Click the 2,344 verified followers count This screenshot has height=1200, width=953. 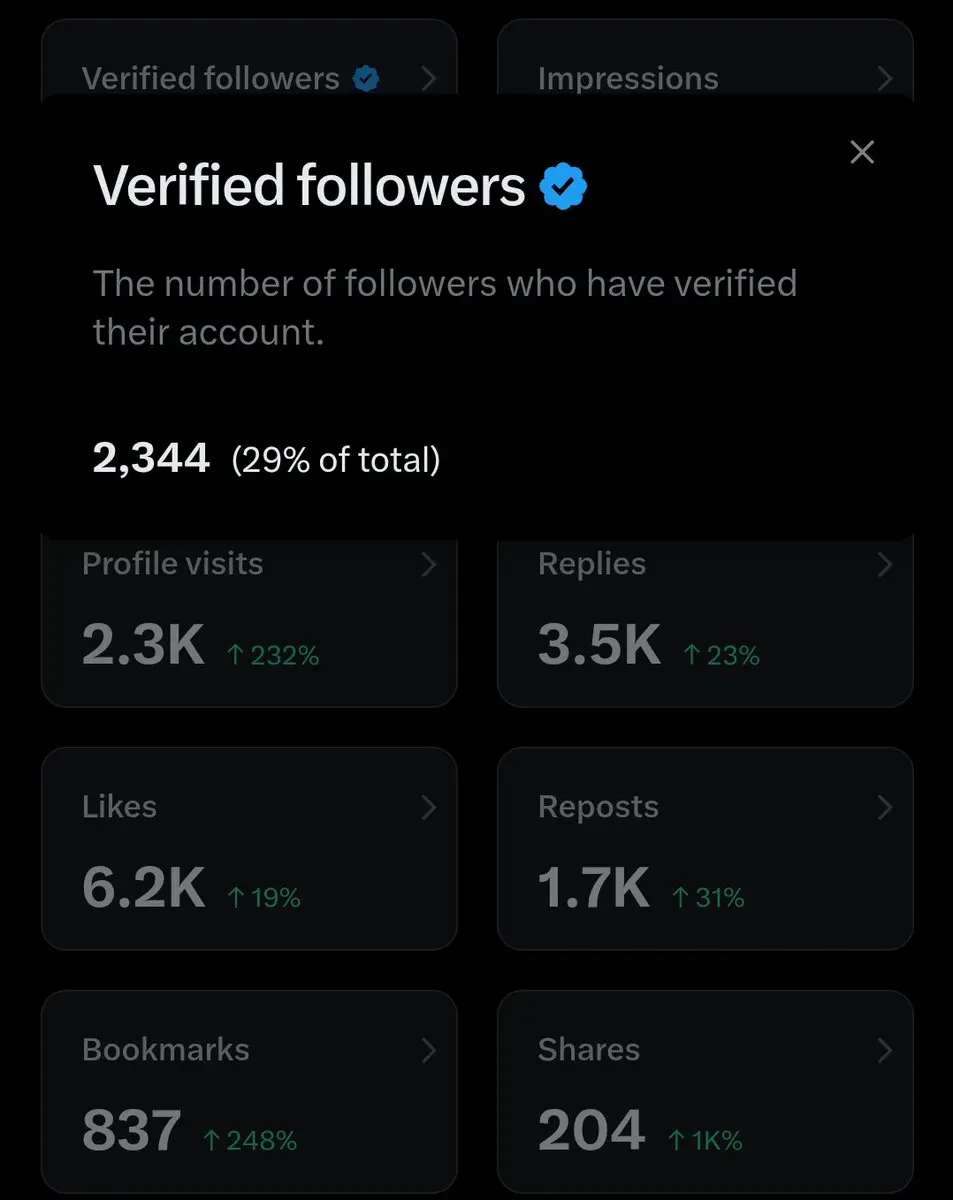(x=151, y=459)
